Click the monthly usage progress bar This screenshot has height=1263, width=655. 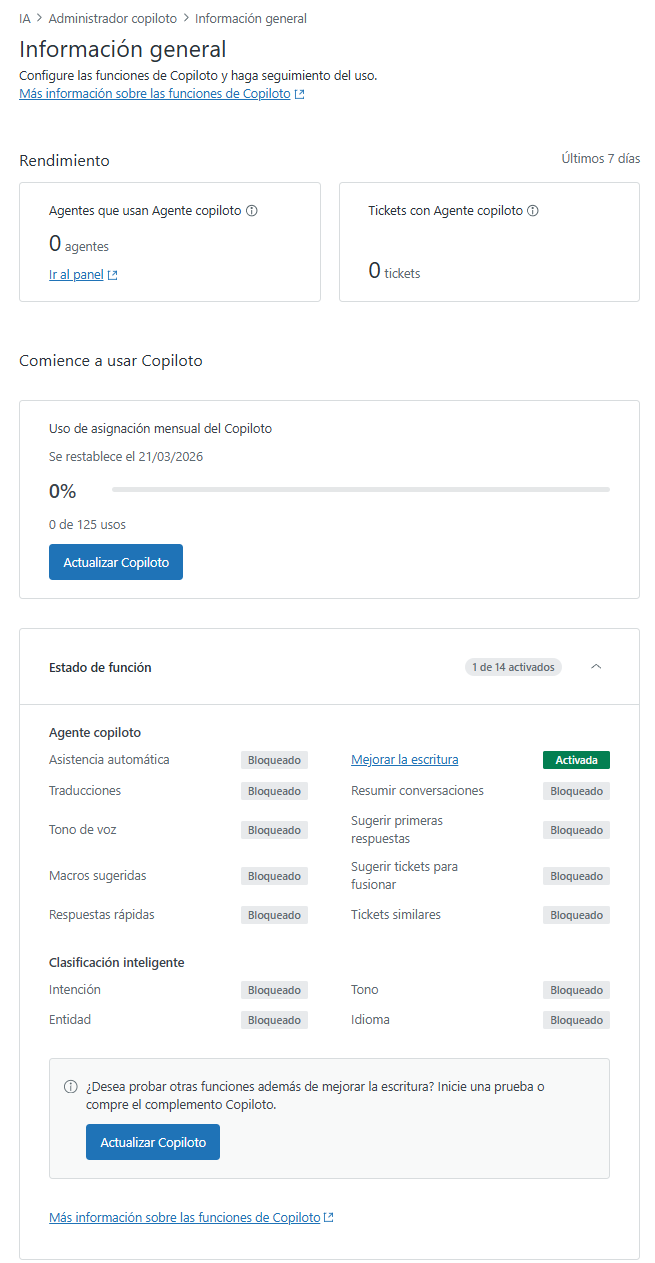point(360,490)
